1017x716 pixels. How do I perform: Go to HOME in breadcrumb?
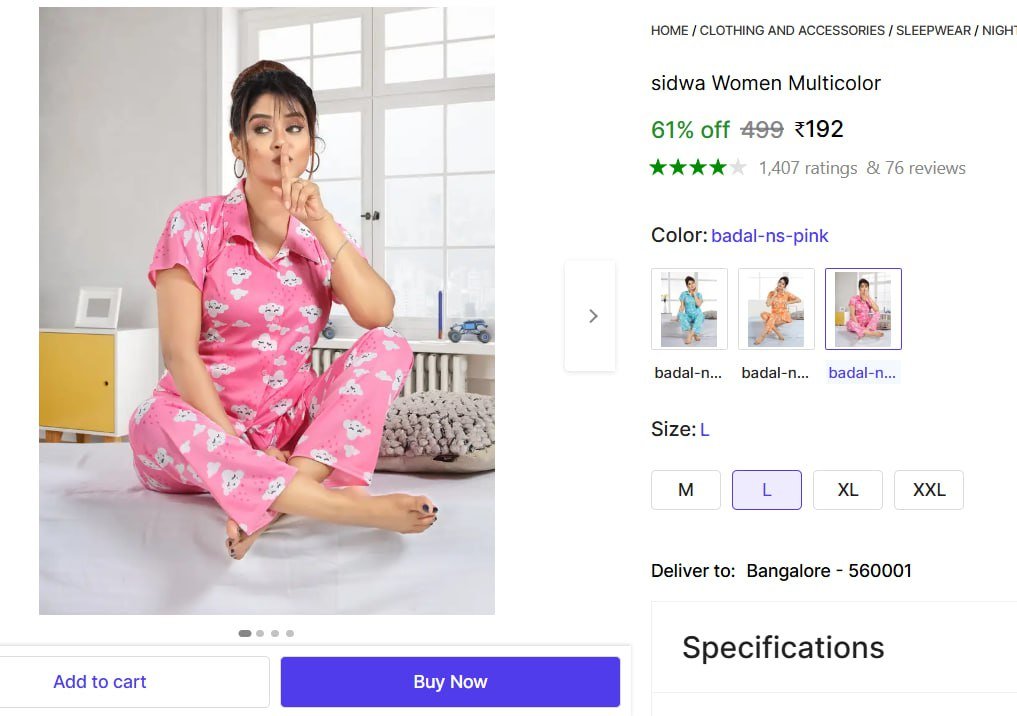[x=669, y=30]
